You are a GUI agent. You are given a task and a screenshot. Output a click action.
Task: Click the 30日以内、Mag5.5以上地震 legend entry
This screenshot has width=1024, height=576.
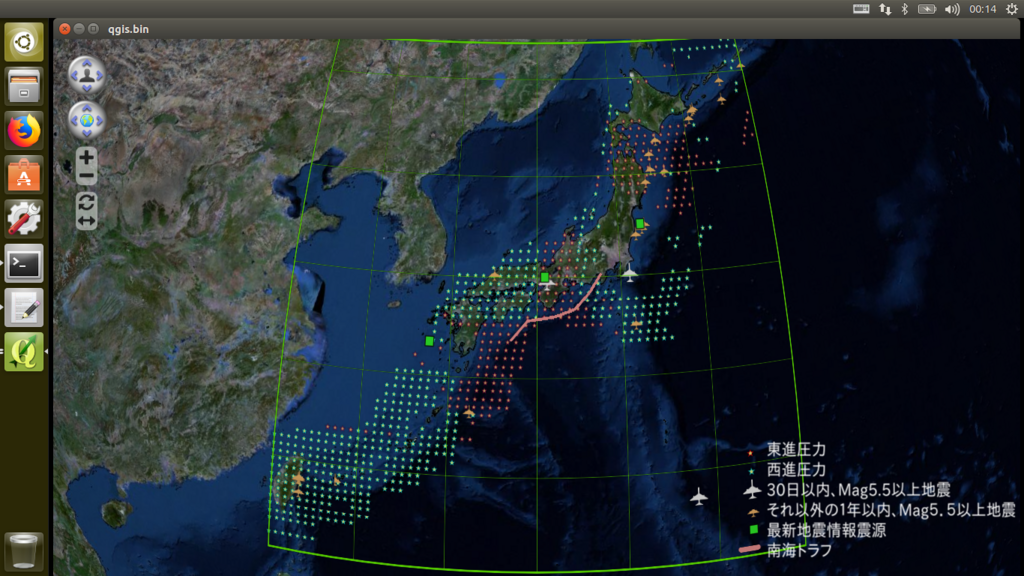[858, 490]
